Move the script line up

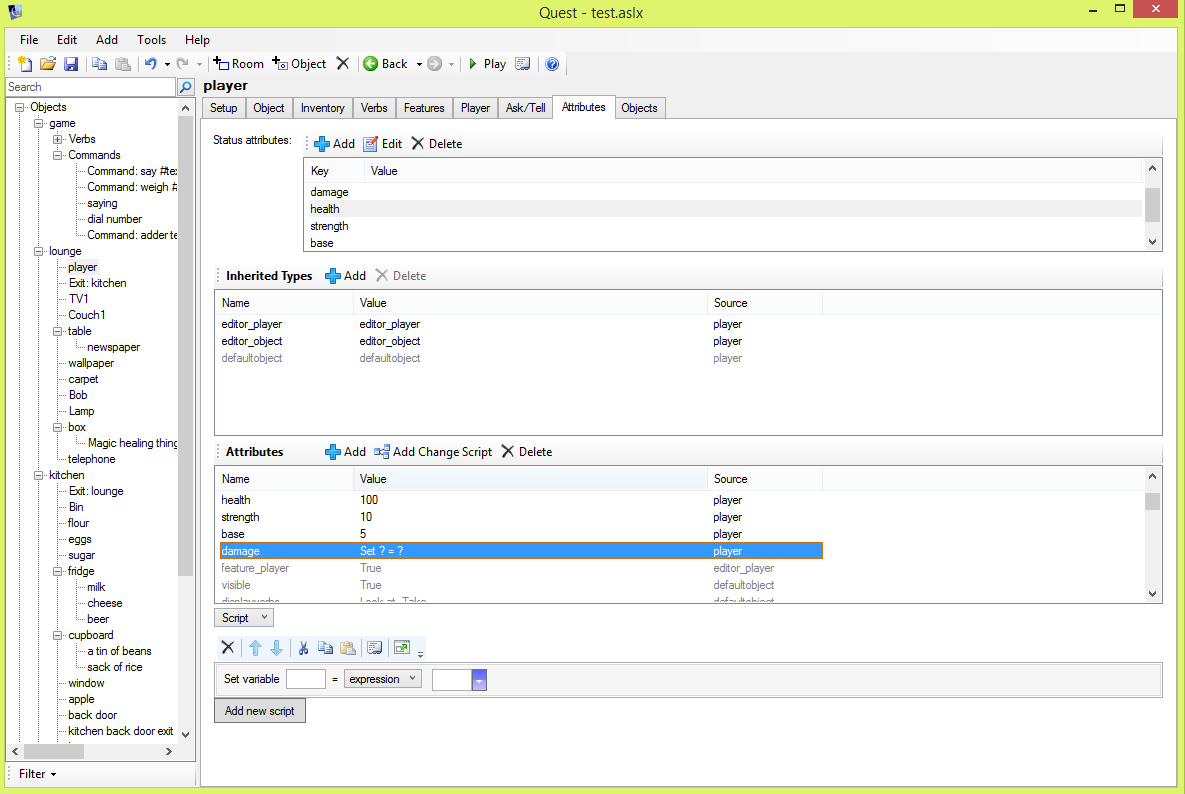tap(255, 647)
